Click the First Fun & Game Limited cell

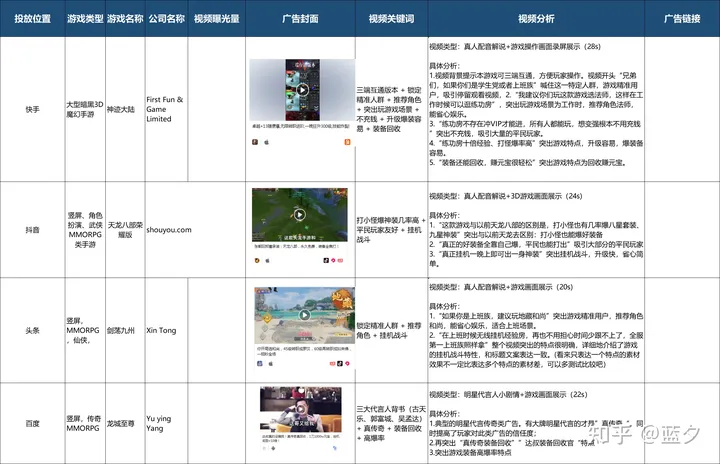click(x=166, y=109)
